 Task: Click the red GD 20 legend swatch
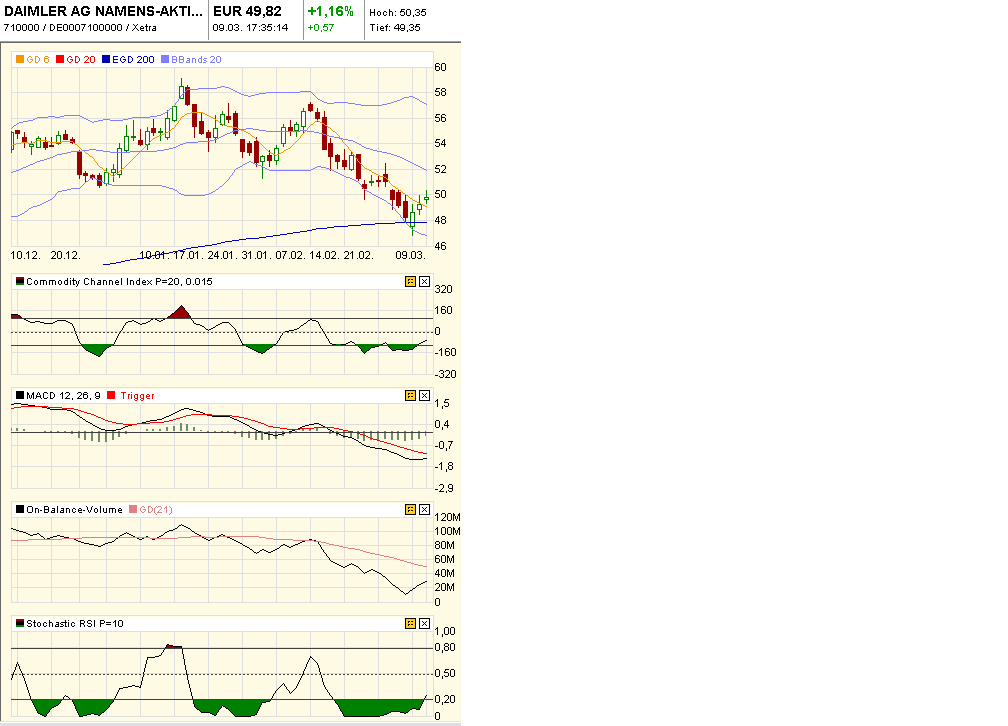pyautogui.click(x=60, y=59)
